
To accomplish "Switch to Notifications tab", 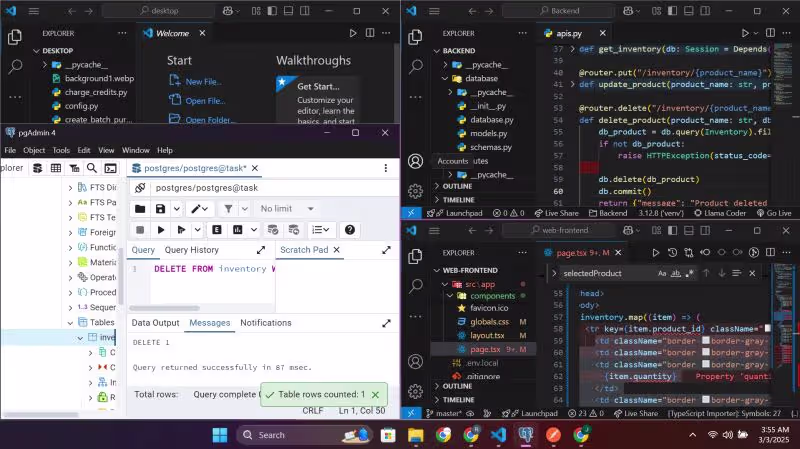I will [x=266, y=323].
